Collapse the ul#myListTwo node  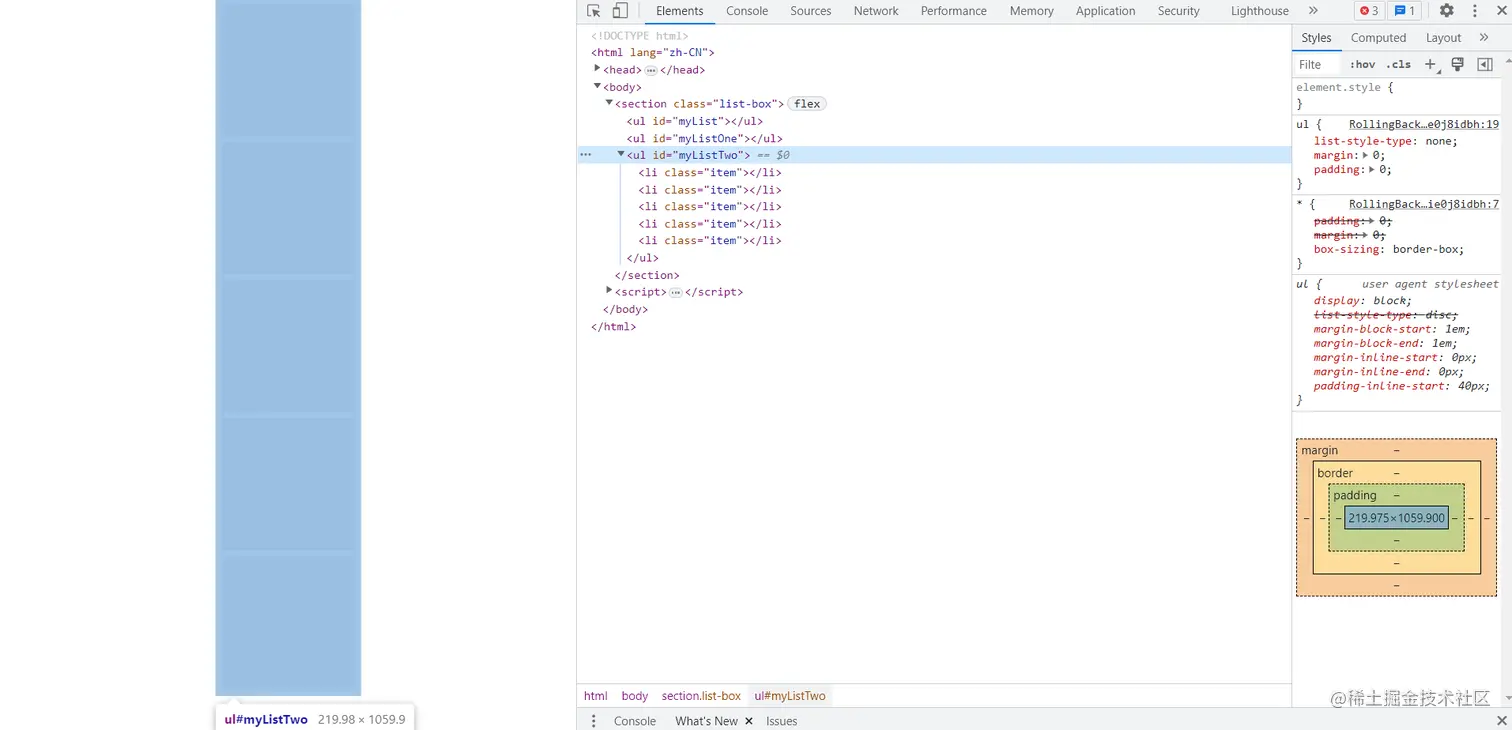(621, 154)
